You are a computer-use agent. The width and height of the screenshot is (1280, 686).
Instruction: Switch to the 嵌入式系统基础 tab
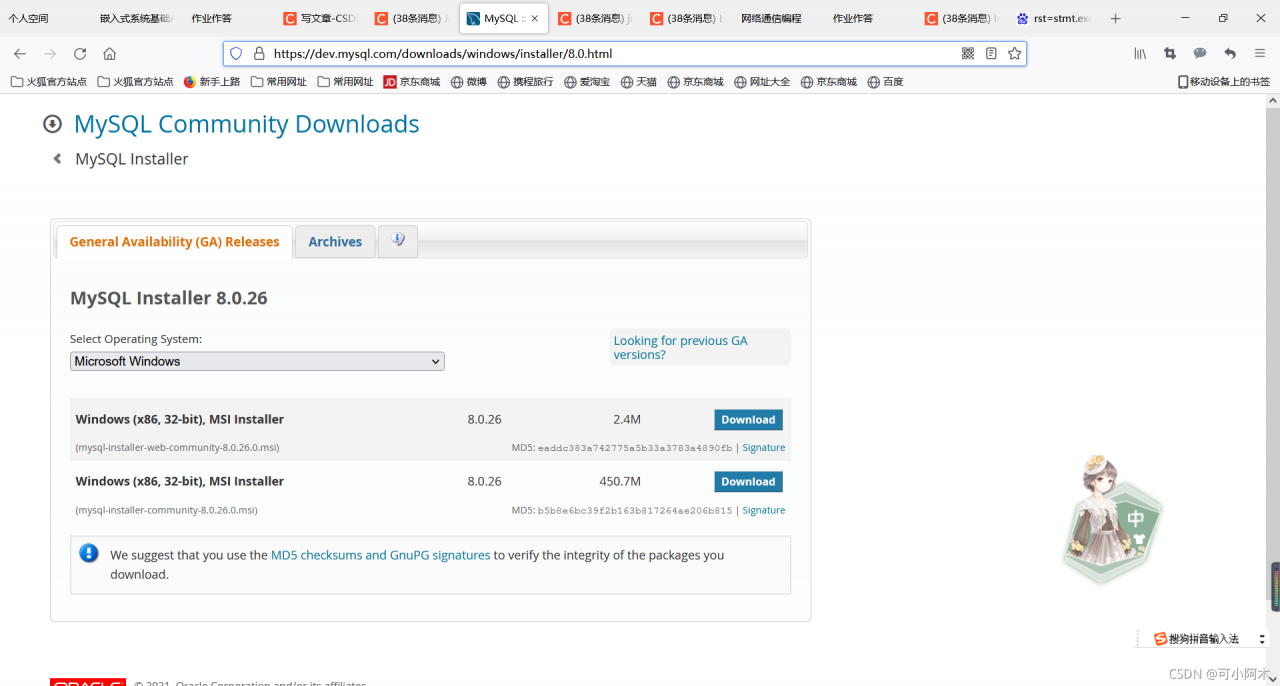click(x=137, y=18)
